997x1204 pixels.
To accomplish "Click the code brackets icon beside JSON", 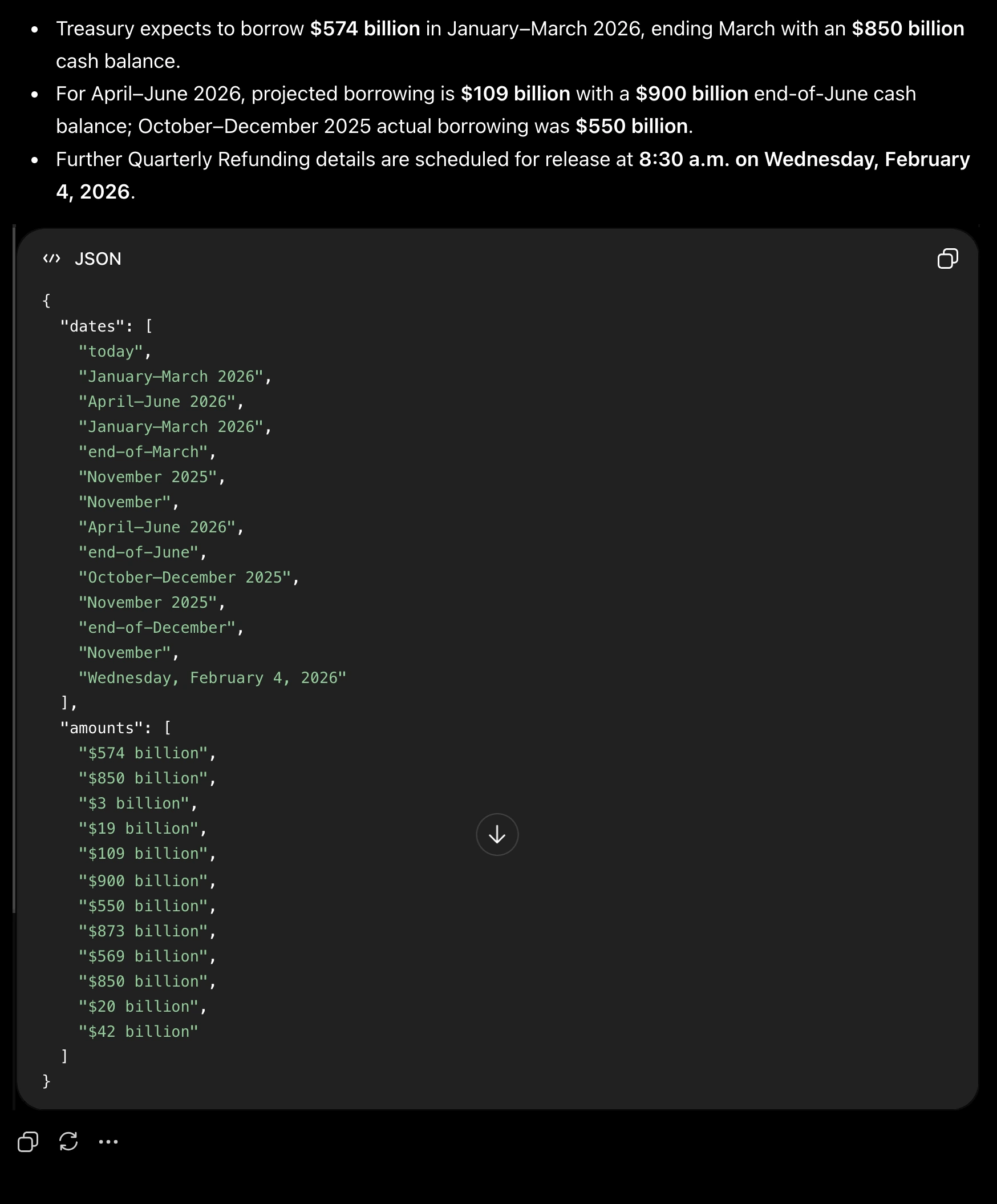I will pos(51,258).
